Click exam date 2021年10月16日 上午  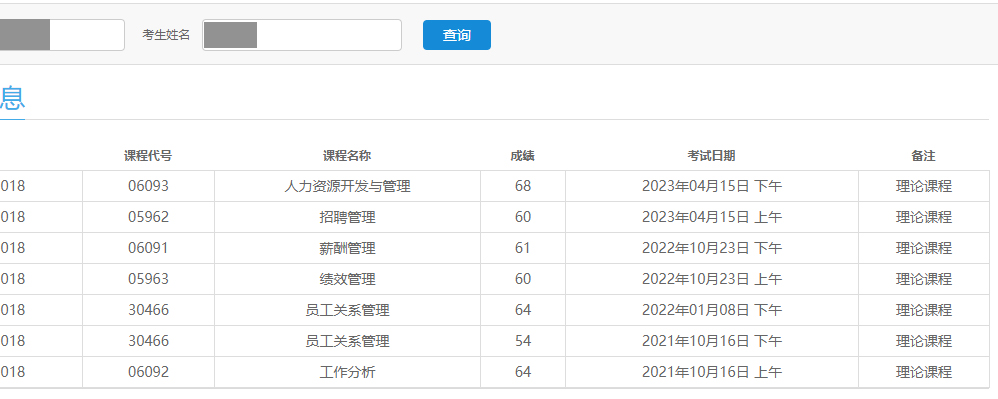pos(712,372)
